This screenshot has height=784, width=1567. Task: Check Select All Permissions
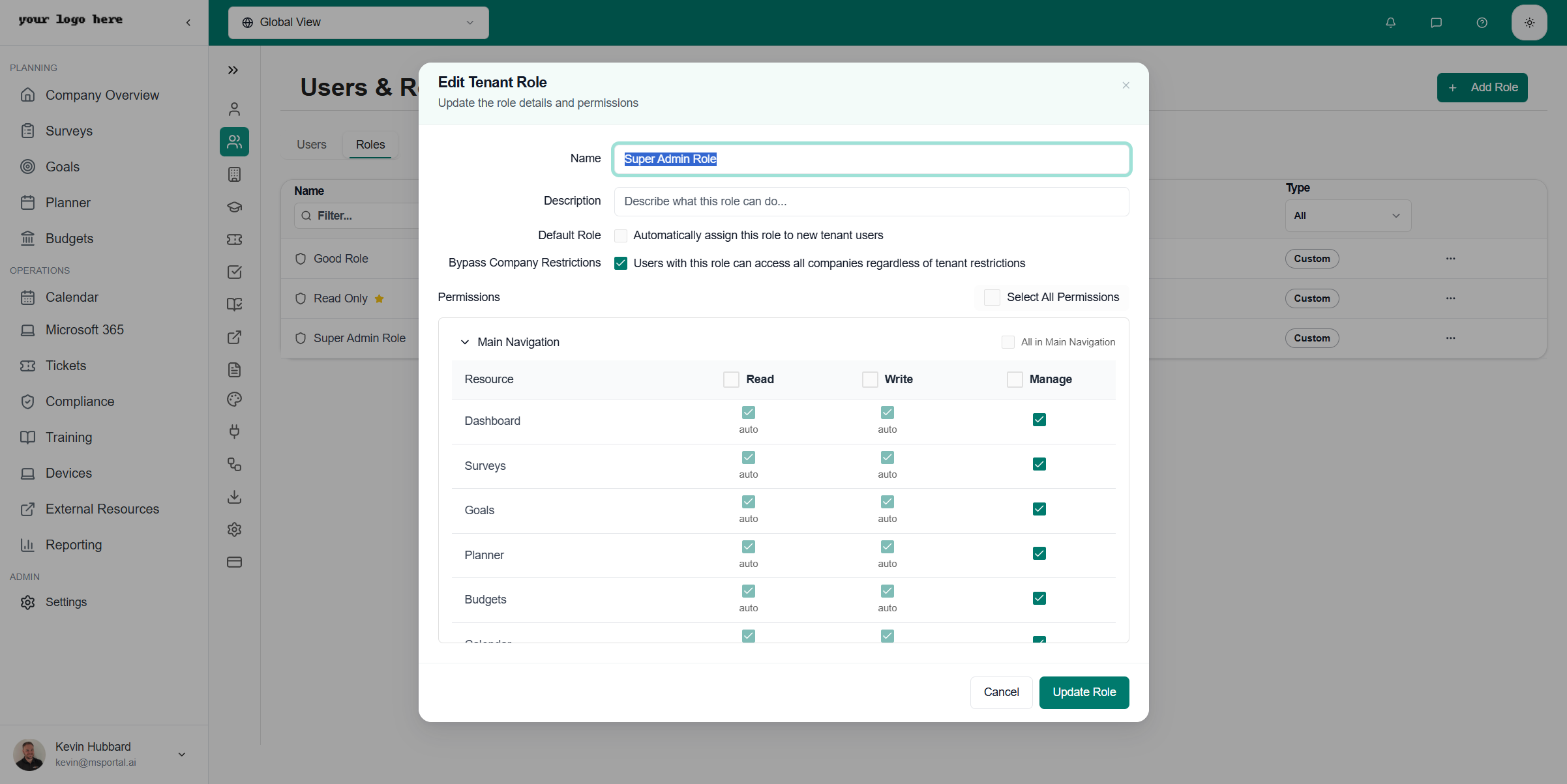[x=992, y=297]
